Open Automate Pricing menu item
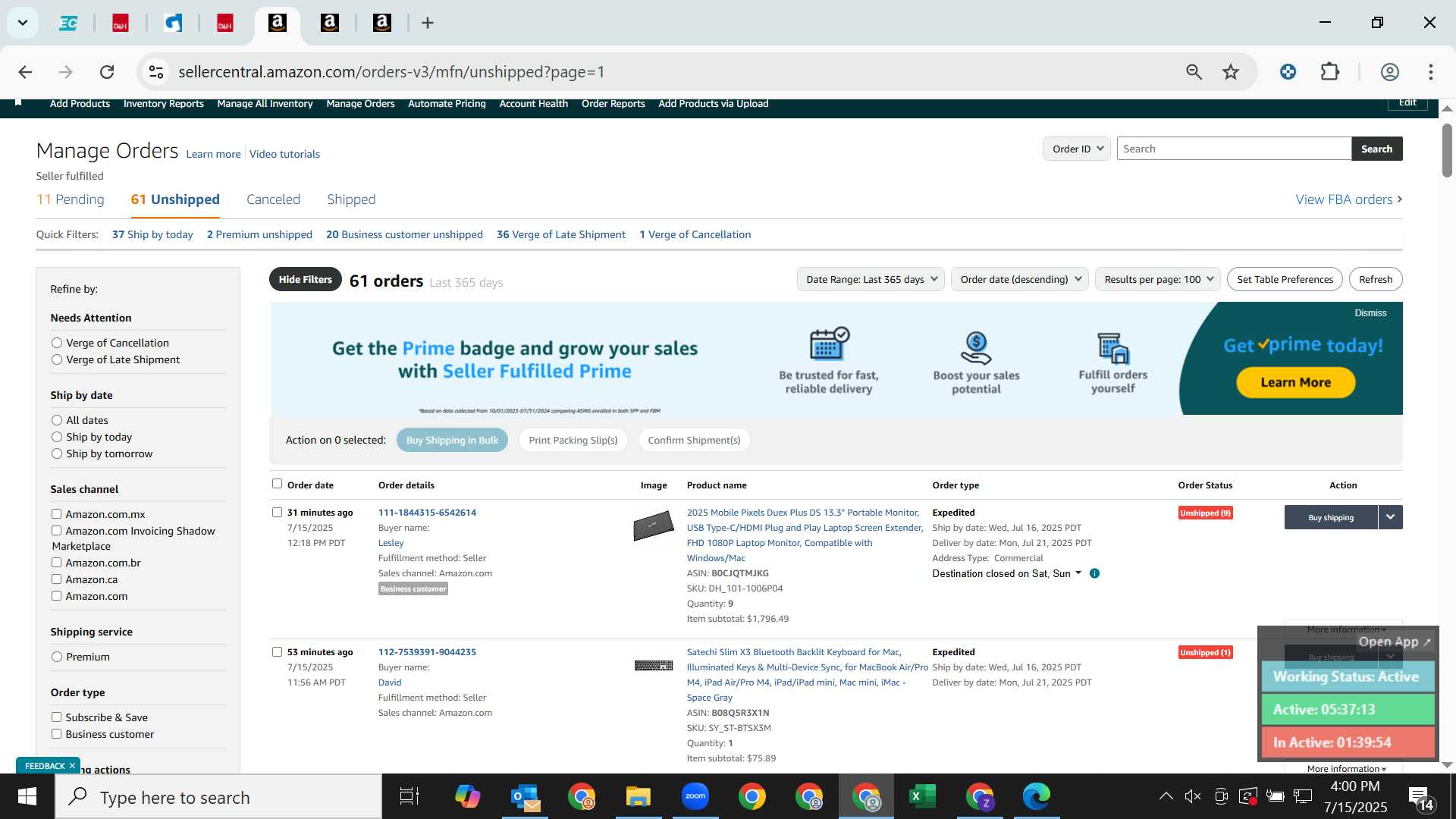 point(447,104)
